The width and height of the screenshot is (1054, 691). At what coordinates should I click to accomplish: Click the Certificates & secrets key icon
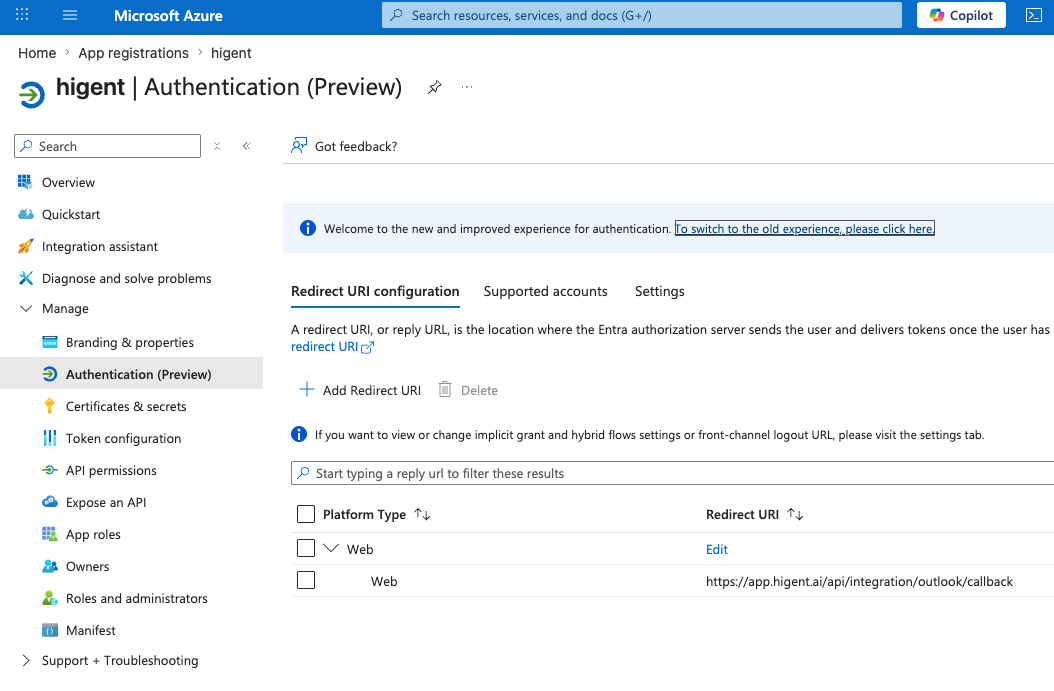coord(50,406)
